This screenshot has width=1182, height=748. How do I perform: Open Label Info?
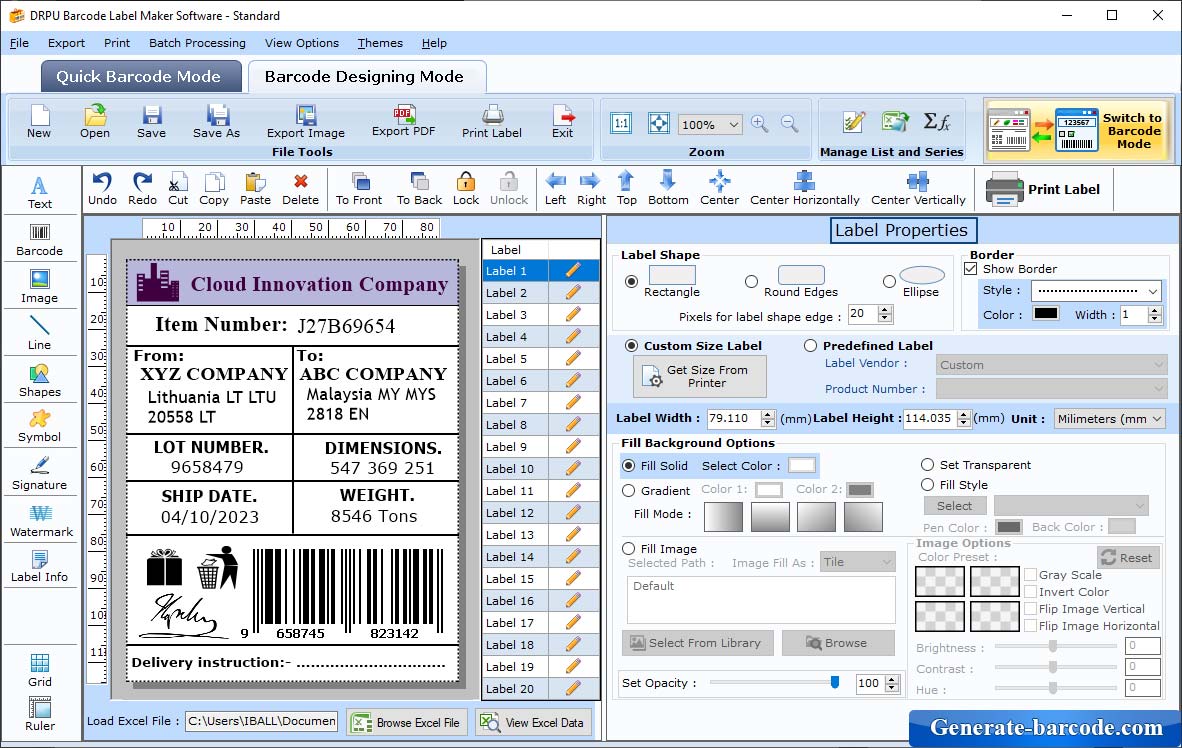39,566
